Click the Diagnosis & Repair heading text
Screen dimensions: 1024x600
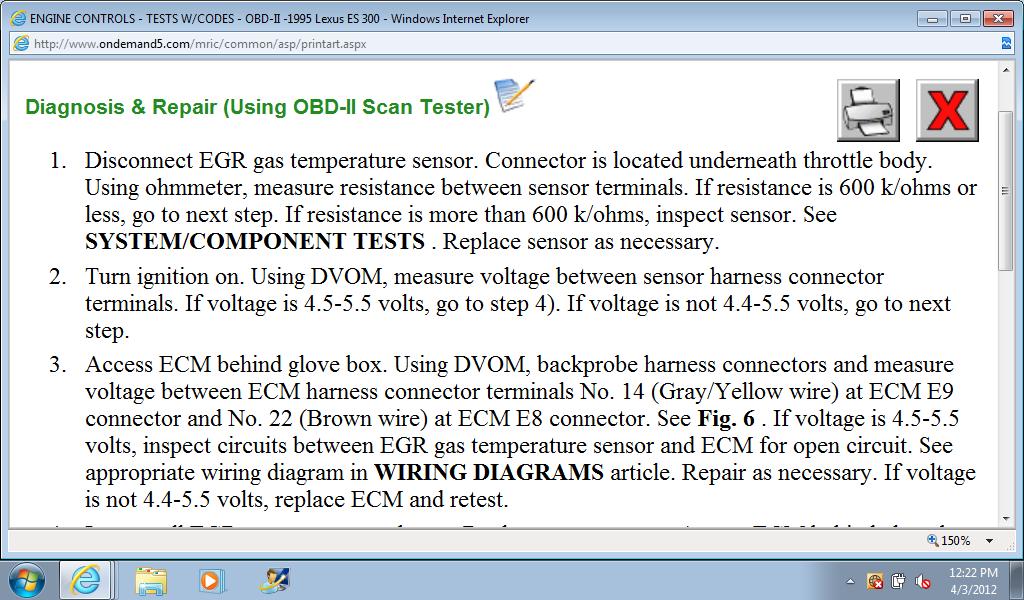point(257,106)
